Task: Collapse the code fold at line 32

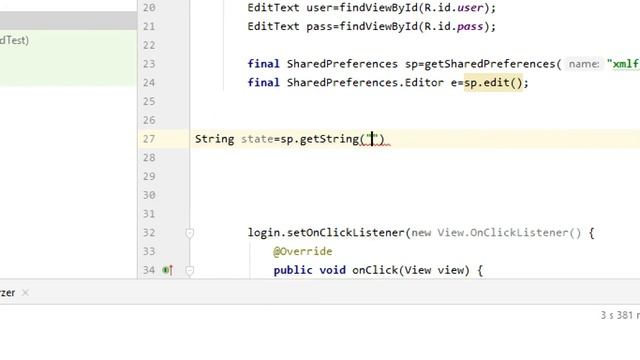Action: 189,233
